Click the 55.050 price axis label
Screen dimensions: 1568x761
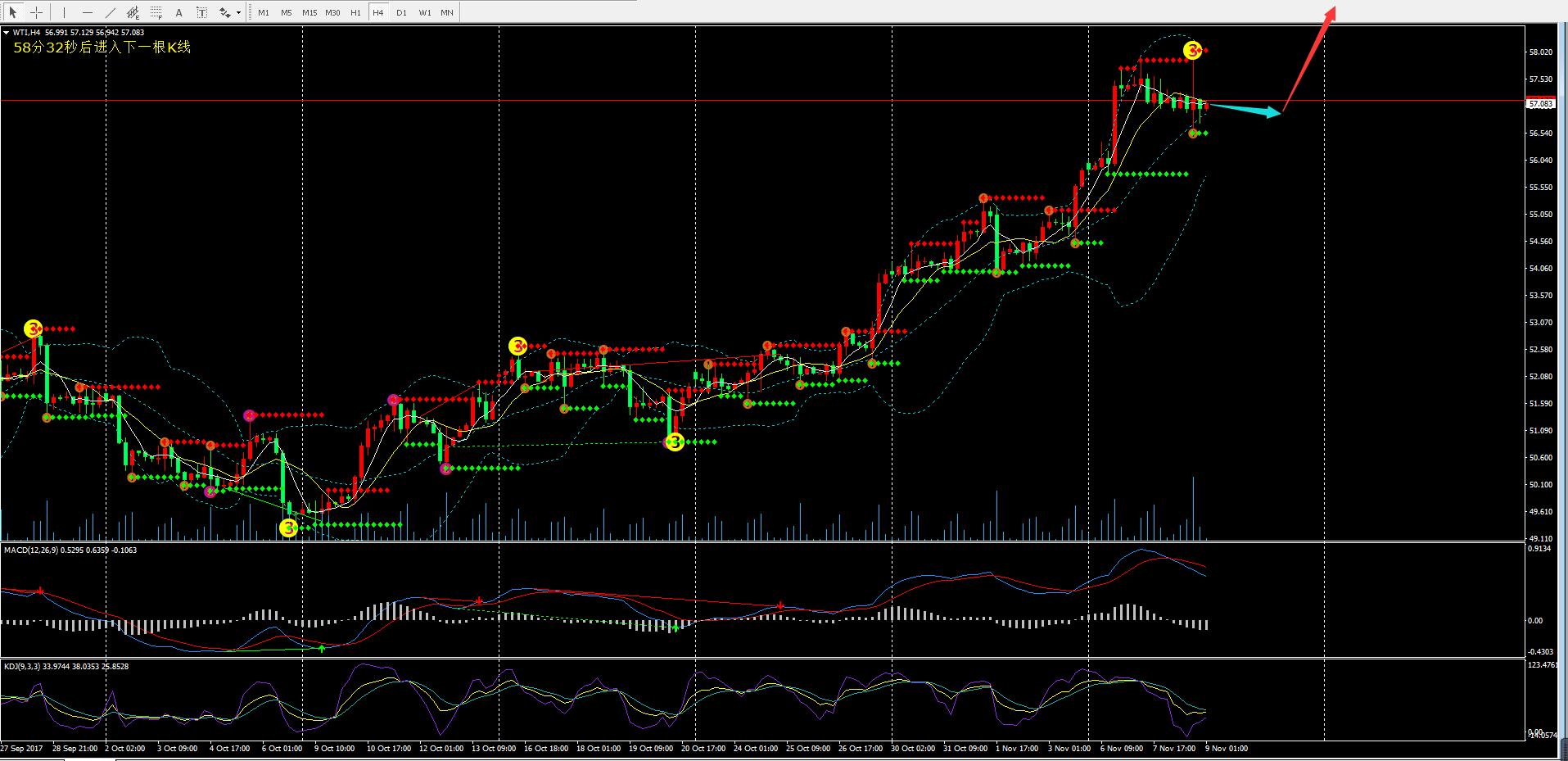pyautogui.click(x=1540, y=215)
